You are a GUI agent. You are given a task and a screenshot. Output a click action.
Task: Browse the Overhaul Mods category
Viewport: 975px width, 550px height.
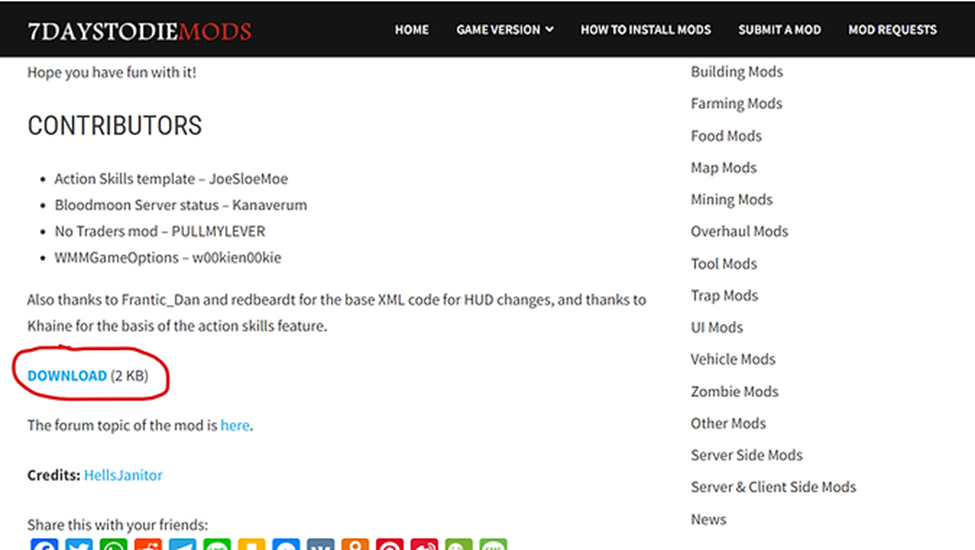pyautogui.click(x=739, y=231)
